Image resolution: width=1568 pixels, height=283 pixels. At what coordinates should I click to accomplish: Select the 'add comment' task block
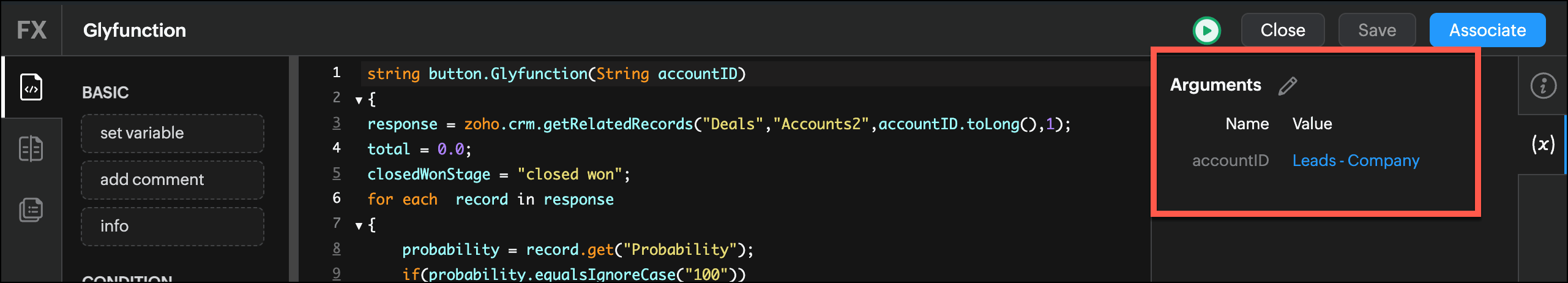(173, 179)
